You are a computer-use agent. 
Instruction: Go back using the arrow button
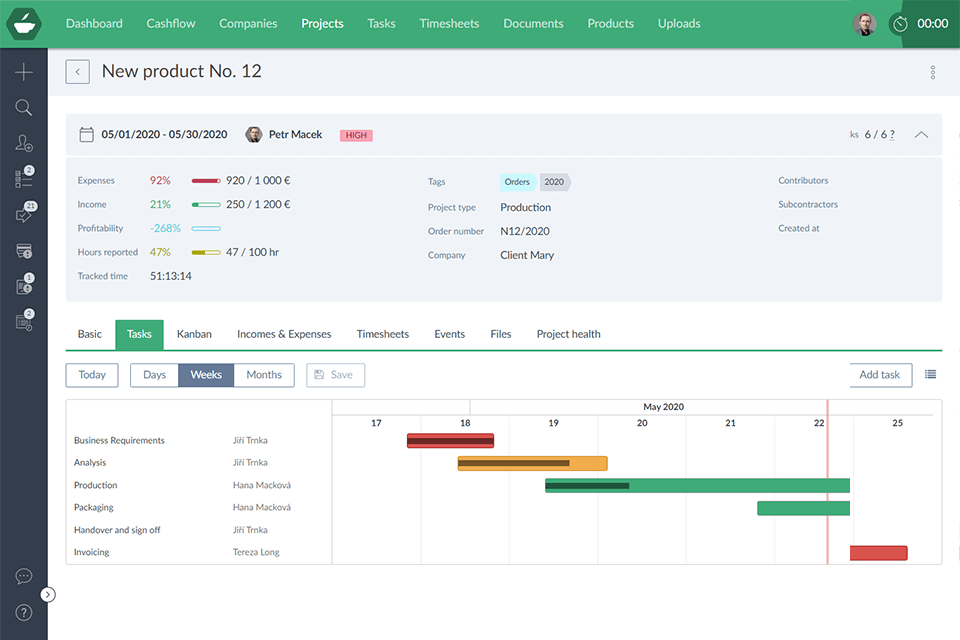[78, 72]
